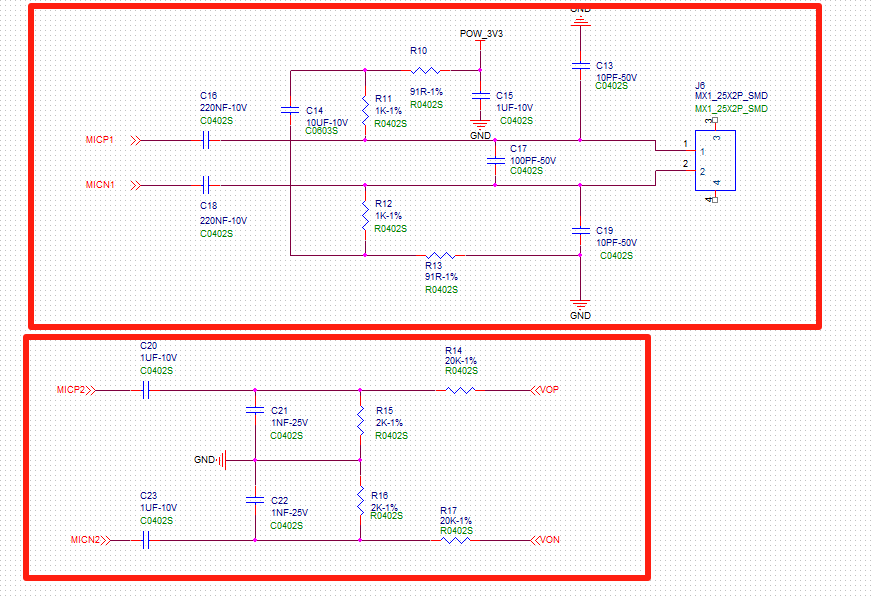Select the VOP port symbol
873x597 pixels.
coord(536,390)
